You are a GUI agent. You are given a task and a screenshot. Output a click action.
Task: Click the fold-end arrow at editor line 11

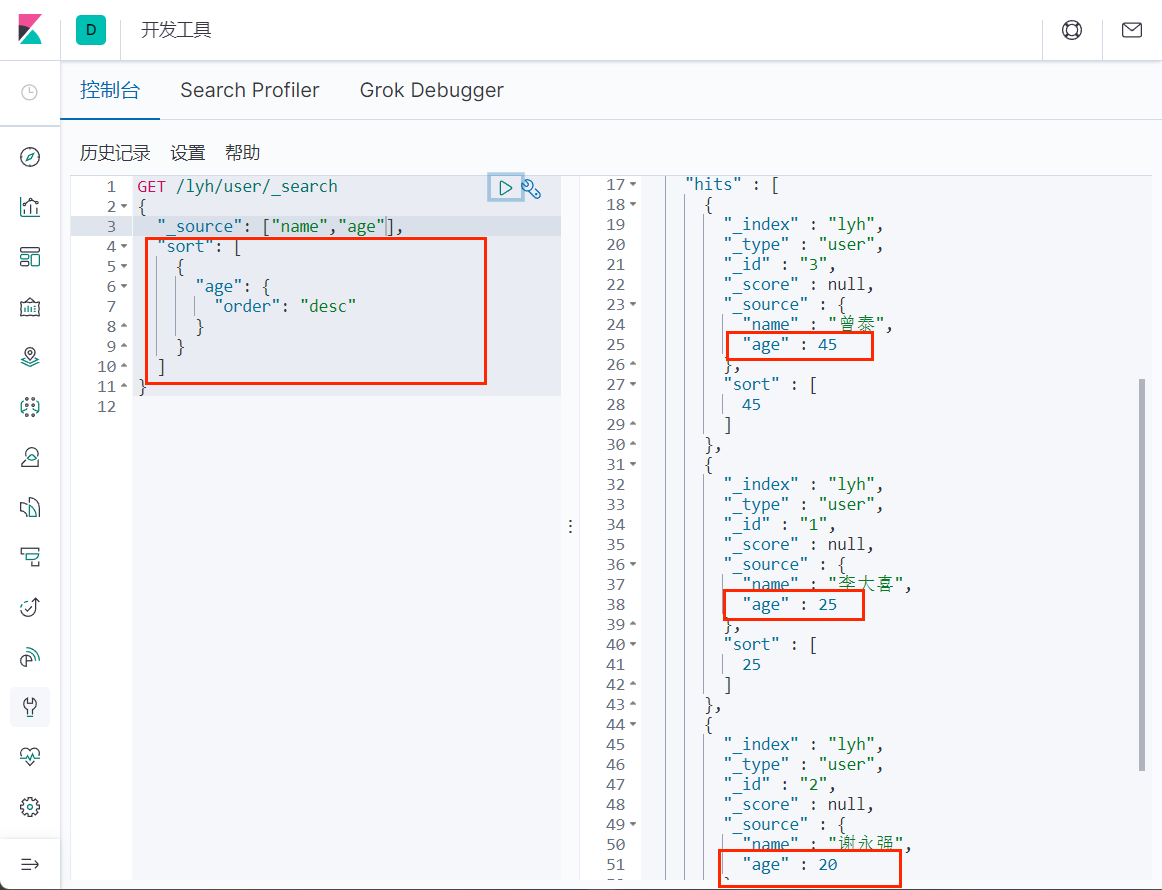coord(124,386)
